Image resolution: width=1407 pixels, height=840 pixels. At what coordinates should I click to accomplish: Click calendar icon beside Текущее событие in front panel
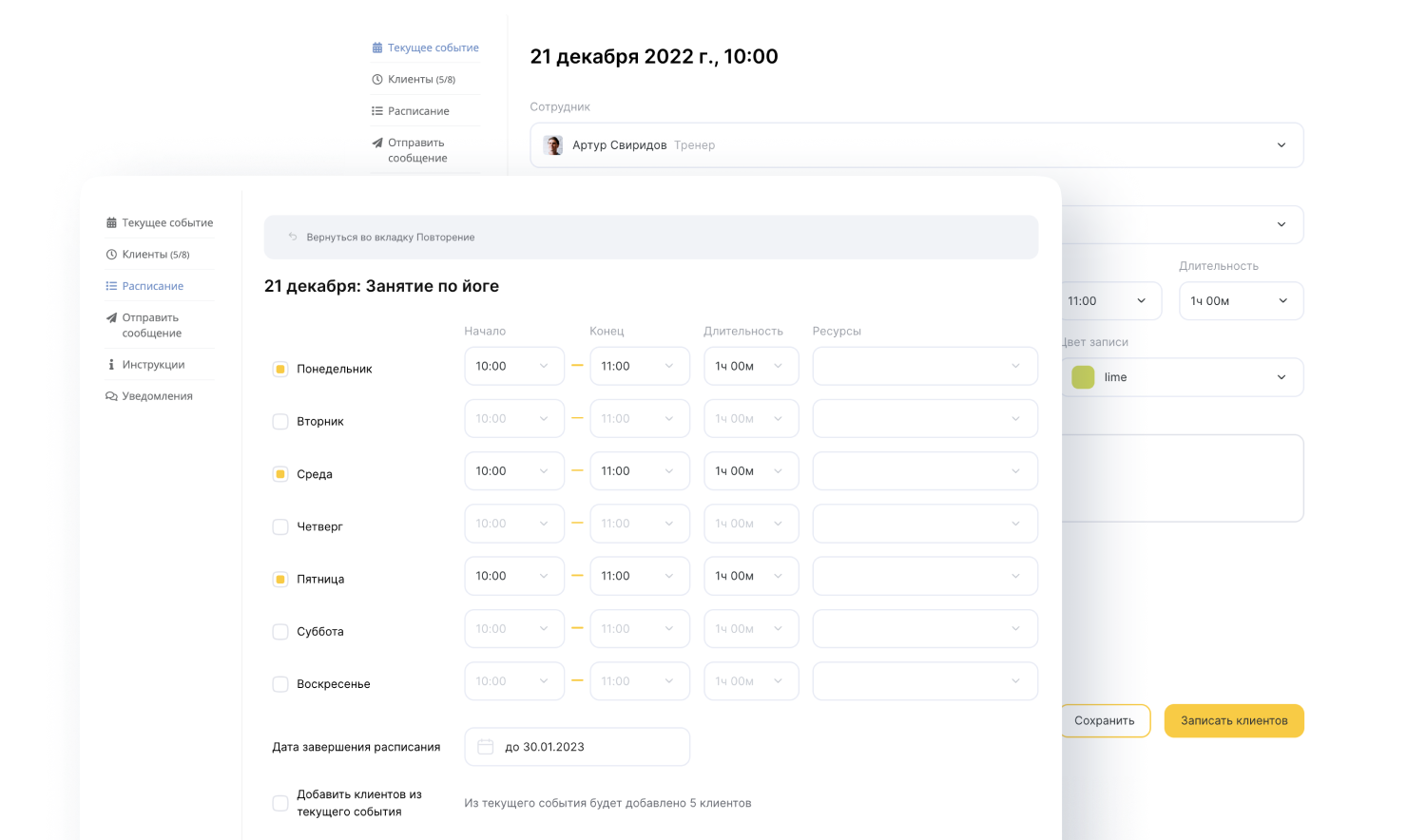coord(111,223)
